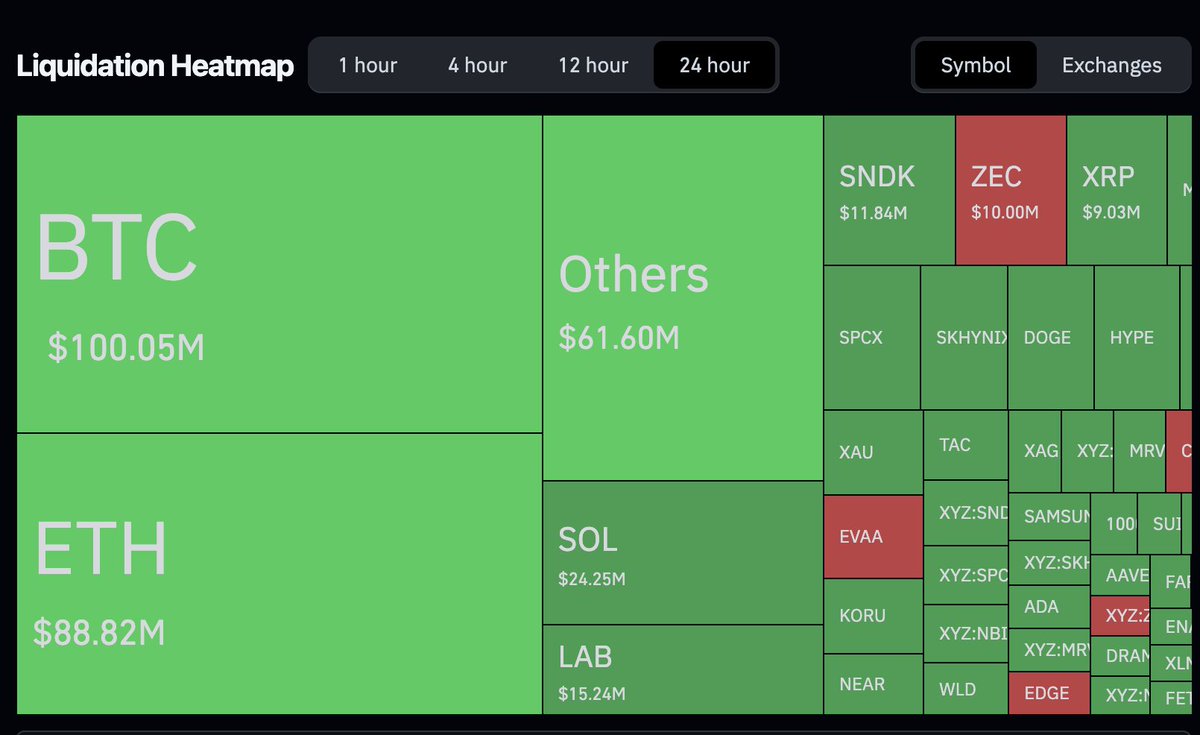Click the SKHYNIX heatmap tile
This screenshot has width=1200, height=735.
[964, 338]
